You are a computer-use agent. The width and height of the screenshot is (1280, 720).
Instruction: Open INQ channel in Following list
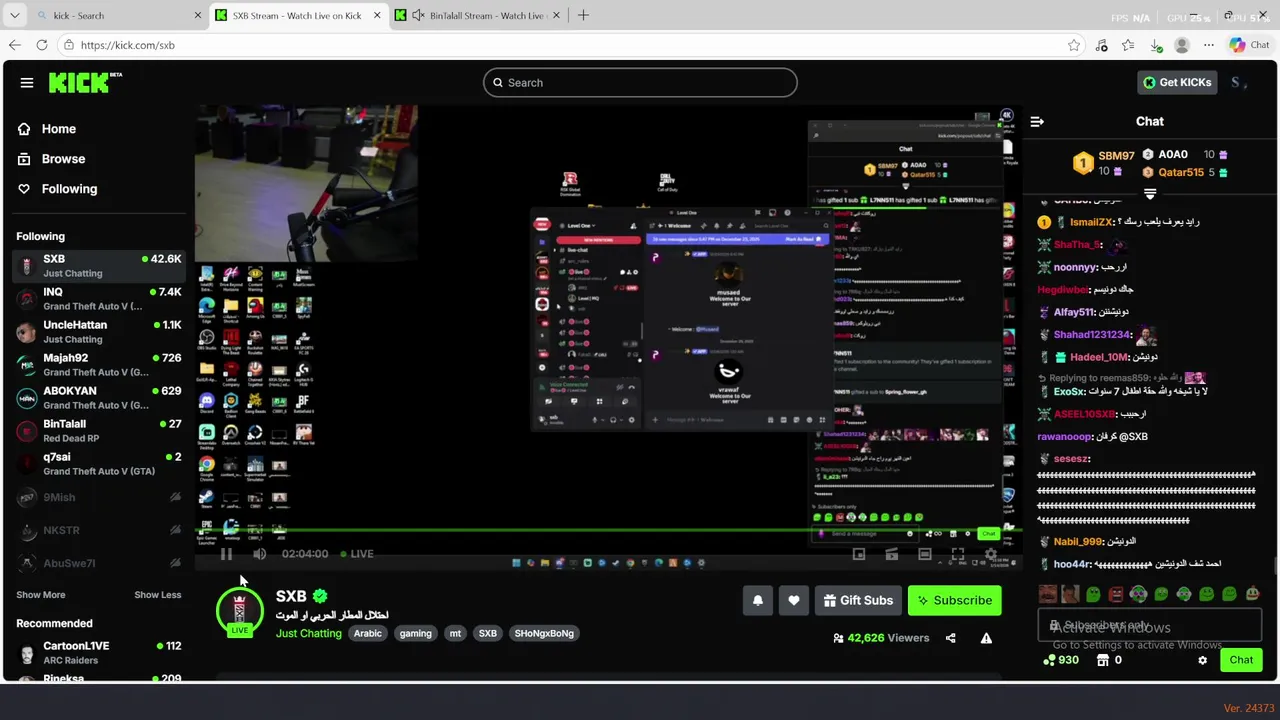pyautogui.click(x=98, y=299)
